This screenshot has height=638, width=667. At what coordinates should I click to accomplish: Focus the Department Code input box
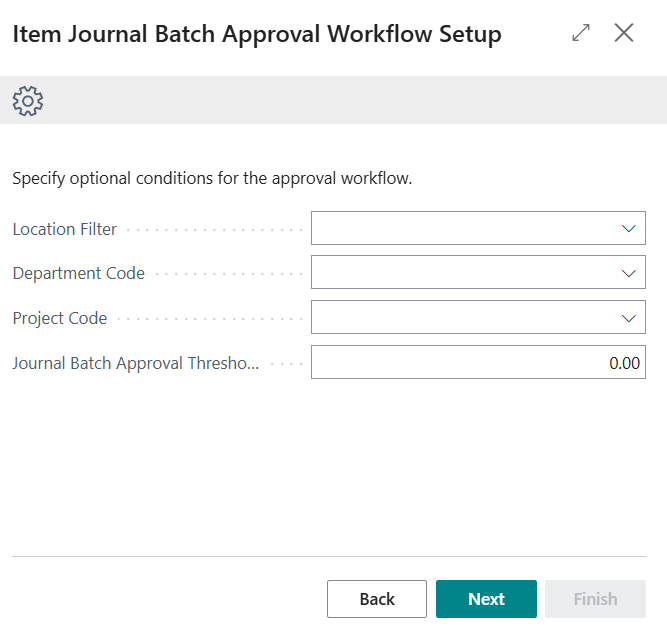point(460,273)
